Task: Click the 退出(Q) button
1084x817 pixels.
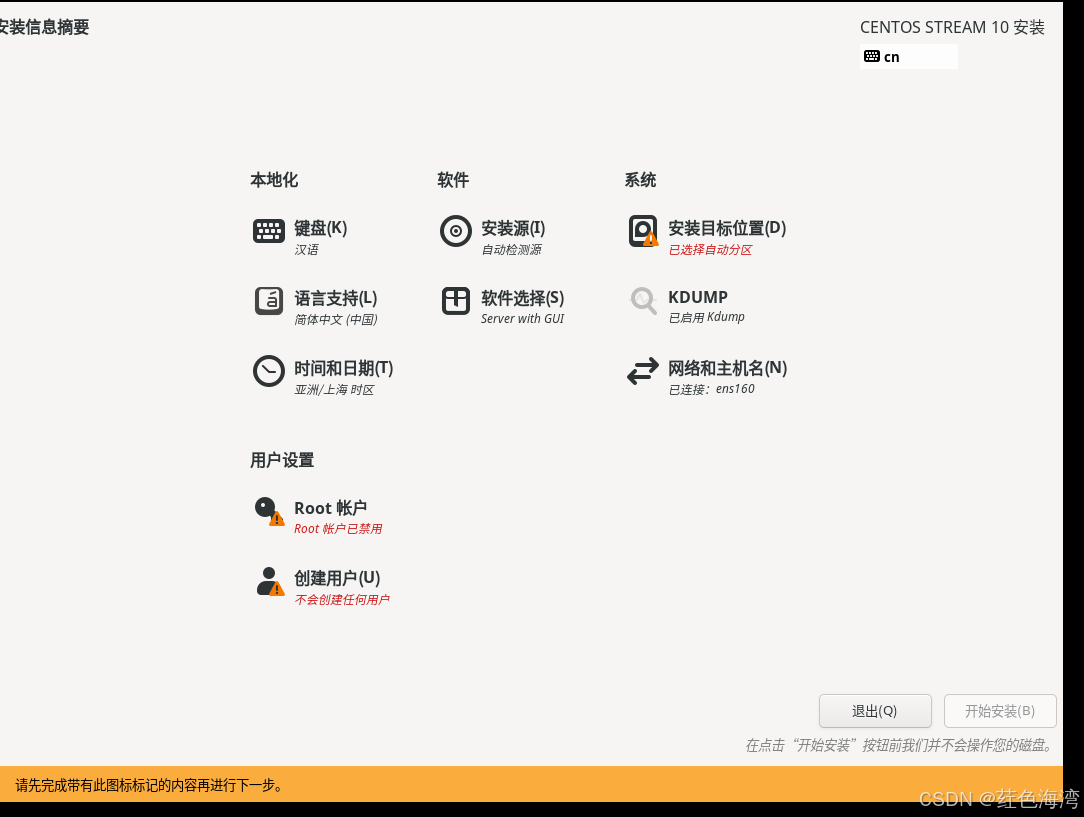Action: (875, 711)
